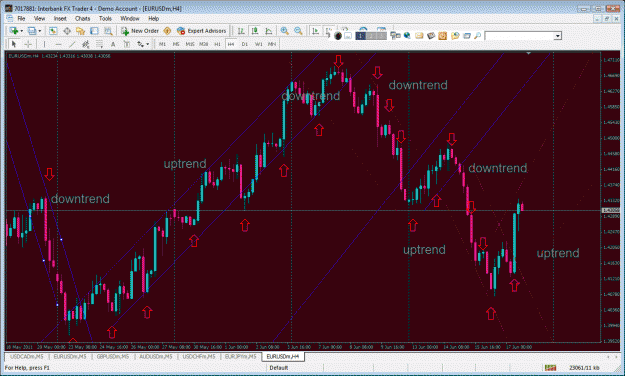
Task: Switch chart to candlesticks style
Action: (x=255, y=31)
